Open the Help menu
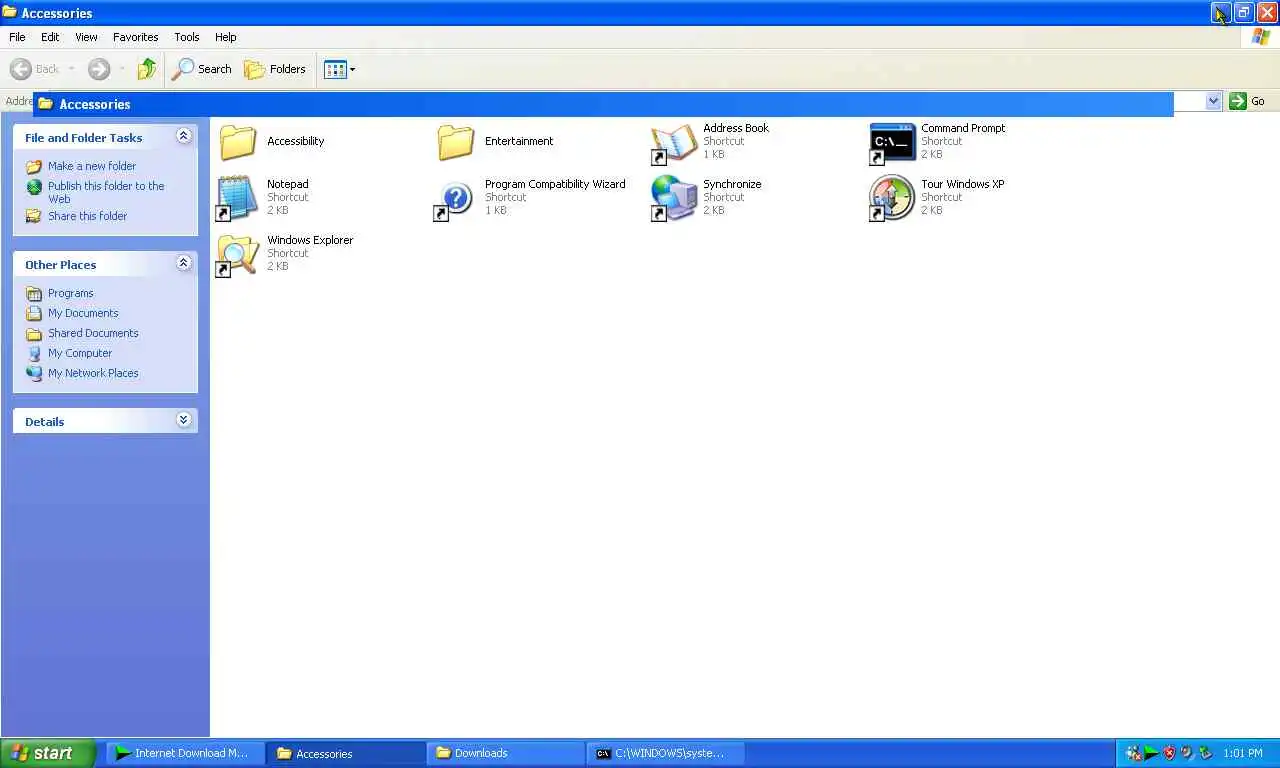1280x768 pixels. point(226,37)
